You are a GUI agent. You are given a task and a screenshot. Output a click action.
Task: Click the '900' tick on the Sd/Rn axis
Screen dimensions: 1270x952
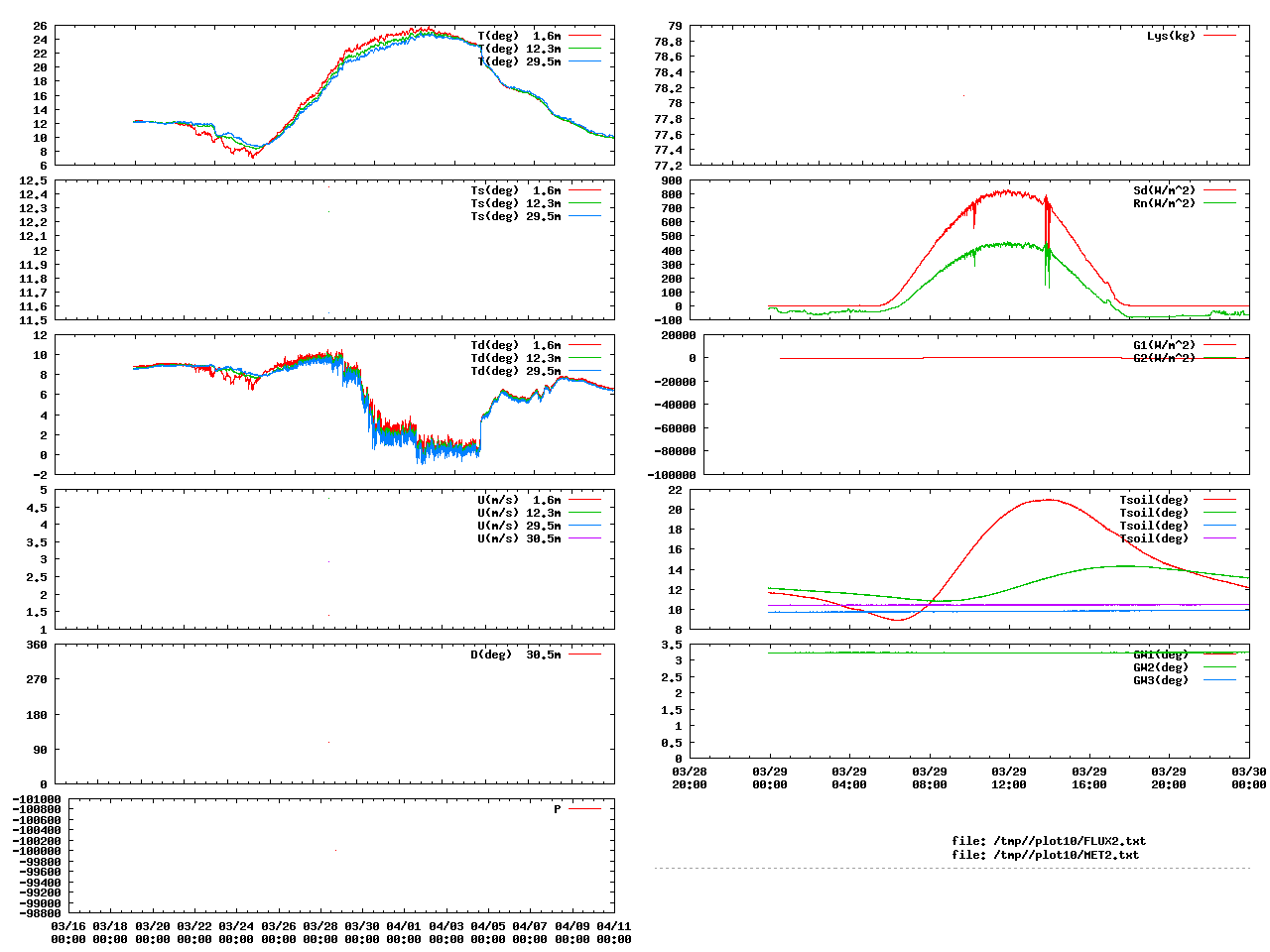click(672, 180)
